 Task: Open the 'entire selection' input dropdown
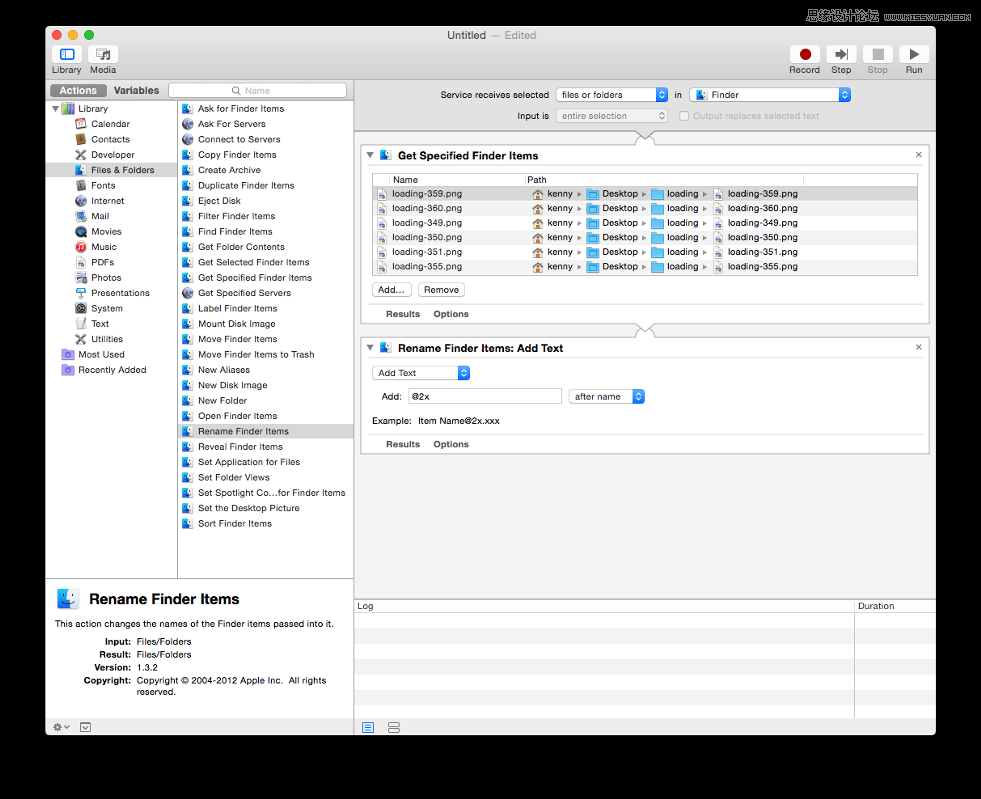coord(612,116)
